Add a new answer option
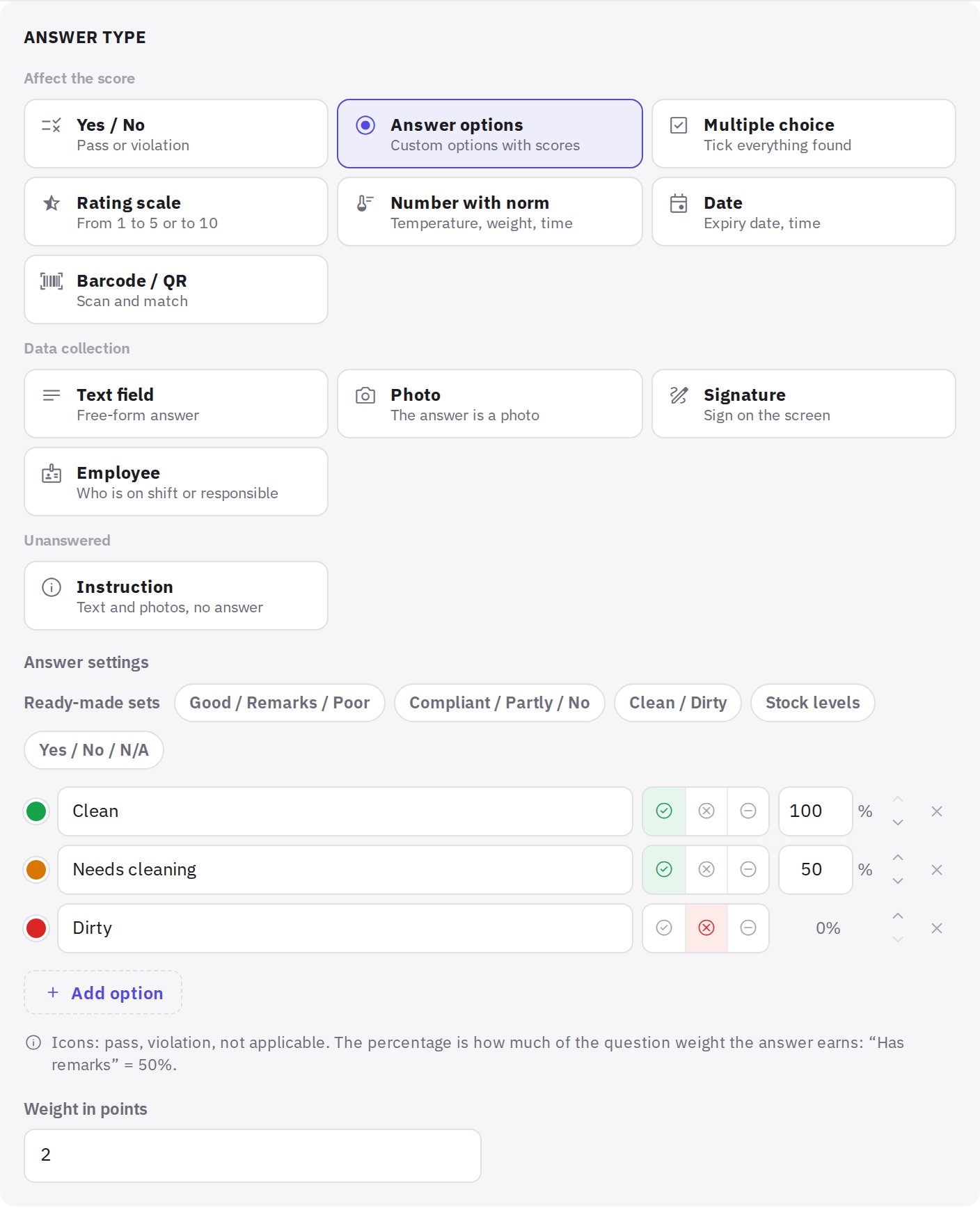 pyautogui.click(x=103, y=993)
